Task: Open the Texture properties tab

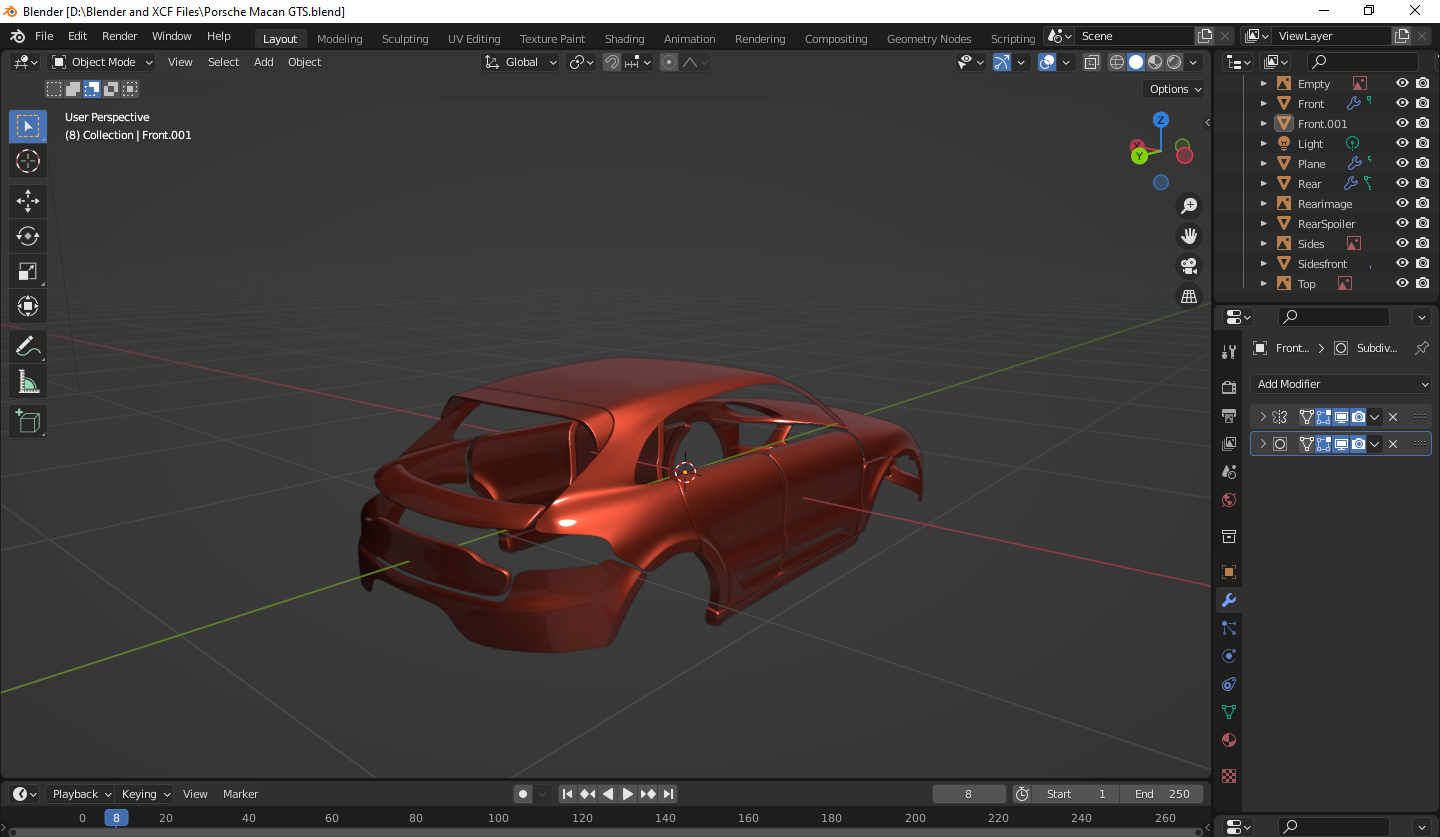Action: 1229,776
